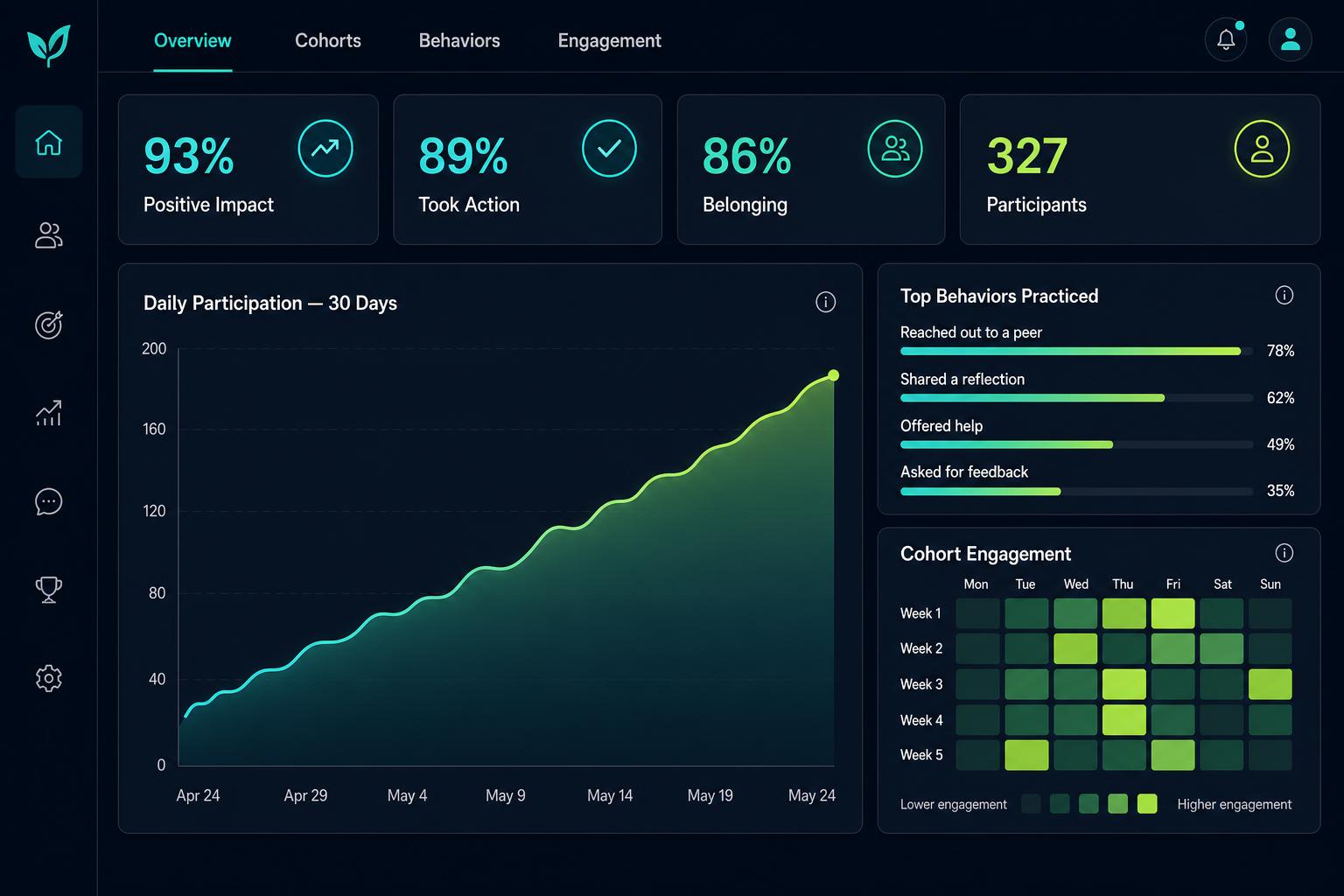
Task: Click the 86% Belonging value
Action: tap(747, 157)
